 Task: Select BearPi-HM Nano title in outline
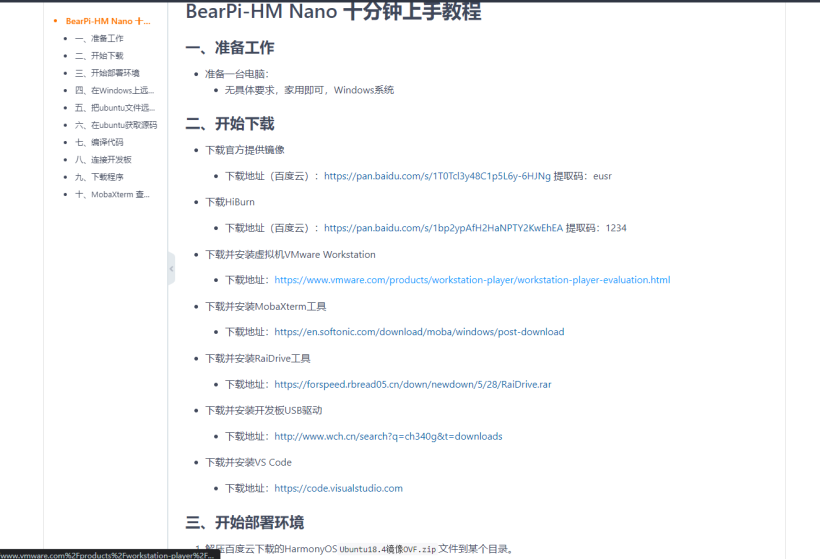pyautogui.click(x=108, y=21)
